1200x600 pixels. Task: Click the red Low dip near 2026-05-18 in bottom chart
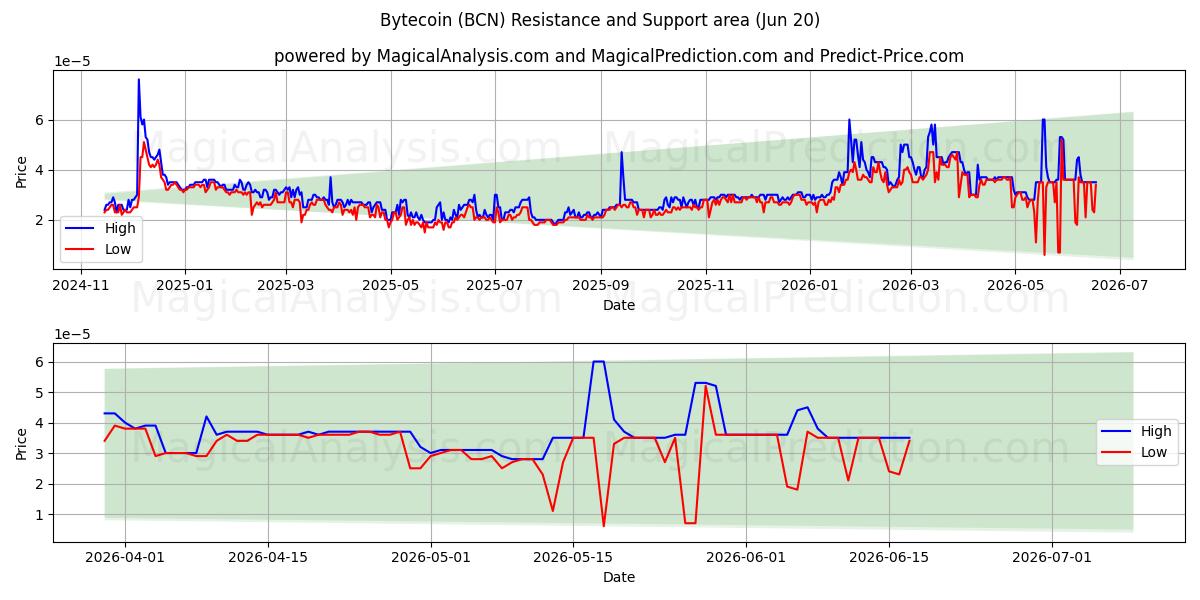click(x=603, y=525)
